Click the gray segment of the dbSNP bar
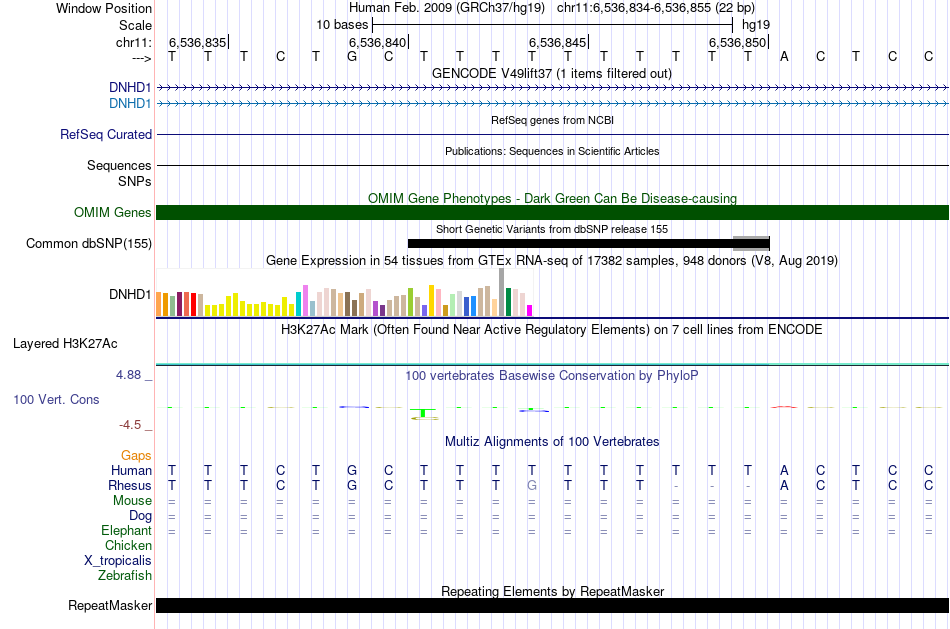Screen dimensions: 950x629 coord(751,244)
